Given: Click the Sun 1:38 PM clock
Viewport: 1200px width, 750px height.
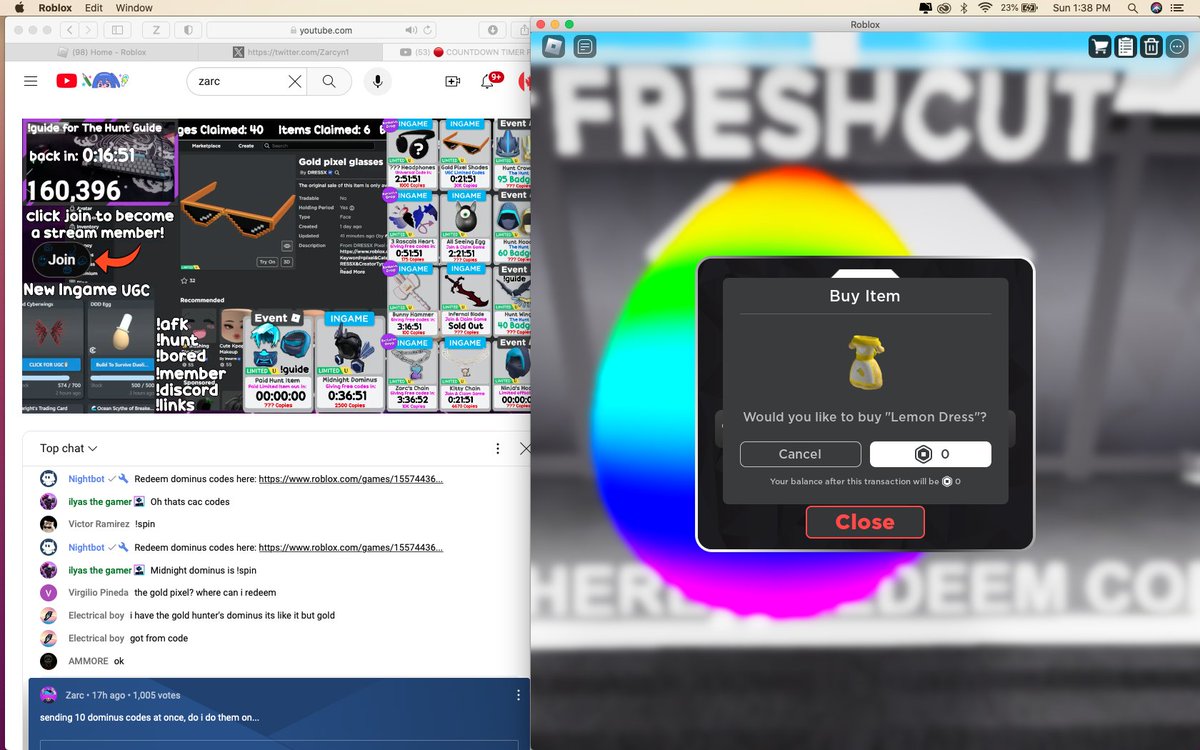Looking at the screenshot, I should tap(1083, 7).
